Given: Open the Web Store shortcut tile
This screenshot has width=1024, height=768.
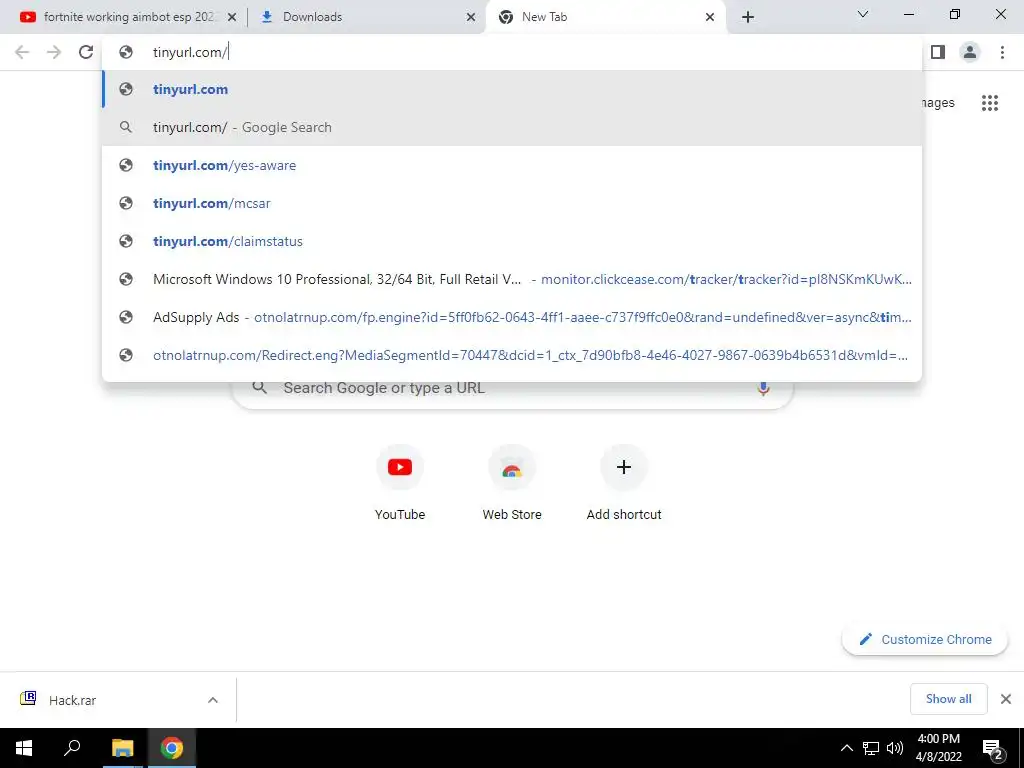Looking at the screenshot, I should coord(512,482).
